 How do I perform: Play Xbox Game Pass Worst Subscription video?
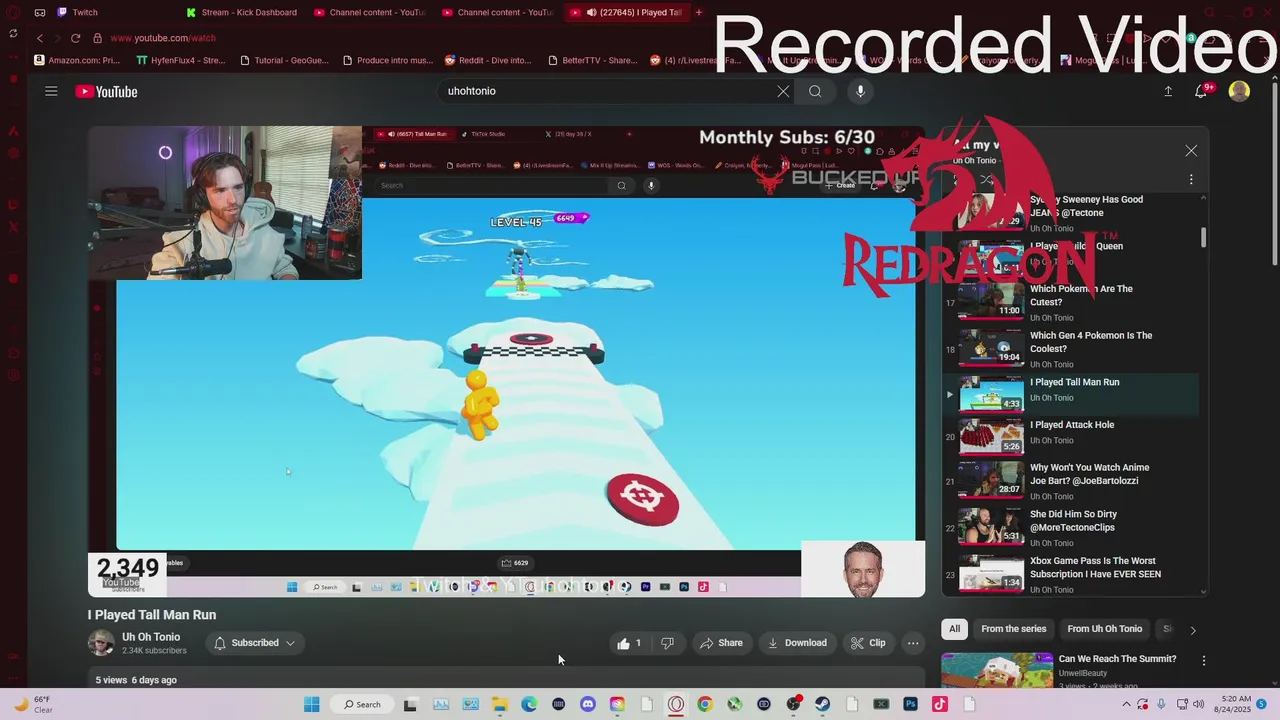pyautogui.click(x=1070, y=574)
